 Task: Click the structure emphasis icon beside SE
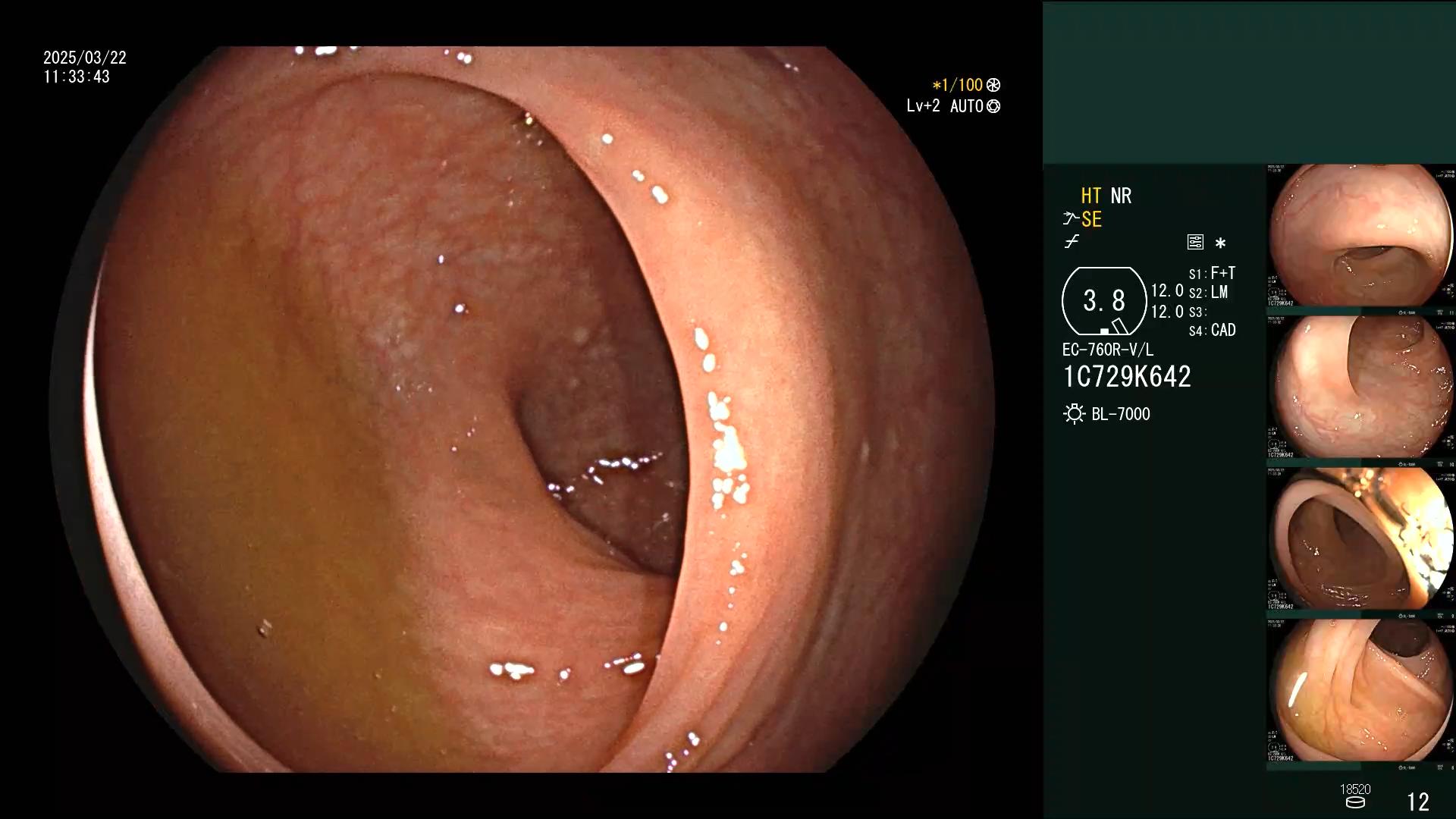point(1071,219)
